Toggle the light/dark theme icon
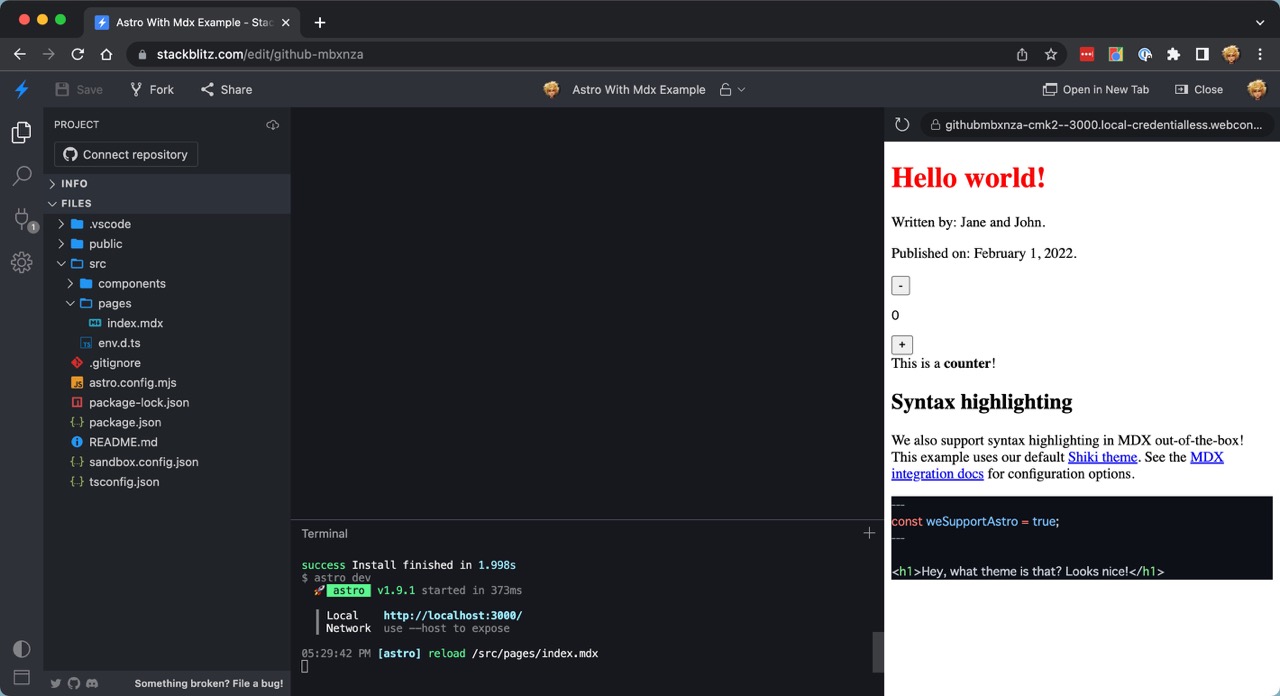Image resolution: width=1280 pixels, height=696 pixels. coord(21,649)
